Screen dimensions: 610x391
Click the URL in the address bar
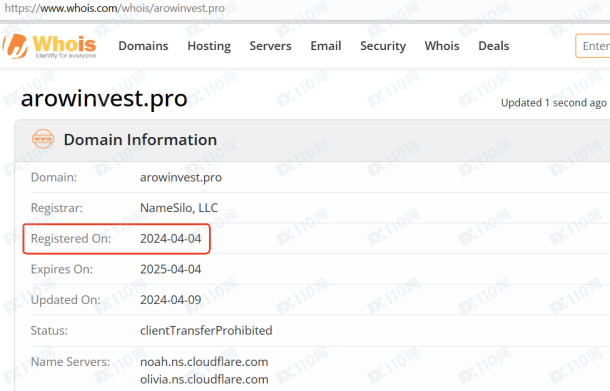[x=114, y=8]
